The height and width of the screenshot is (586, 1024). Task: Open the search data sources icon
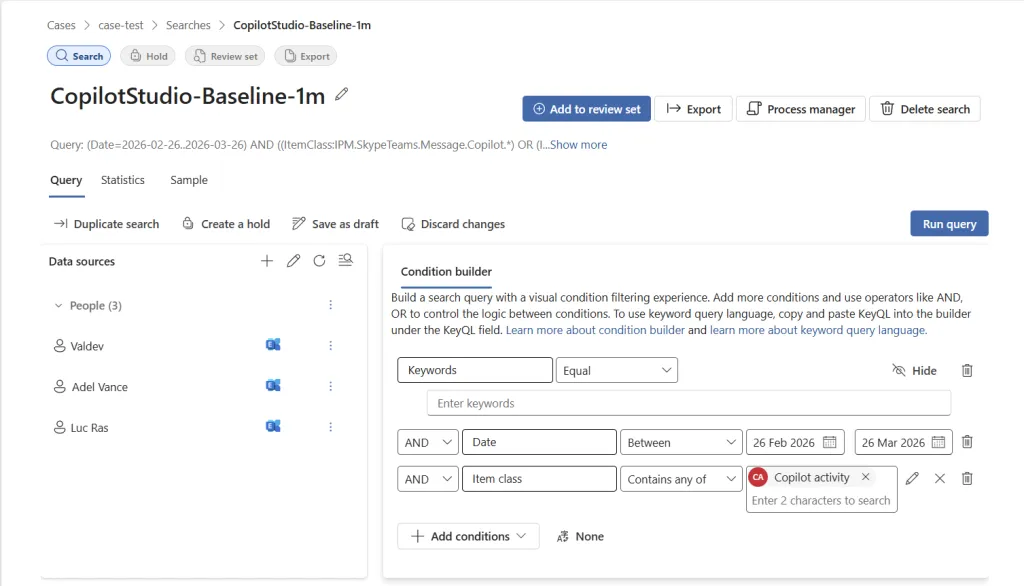click(x=345, y=261)
